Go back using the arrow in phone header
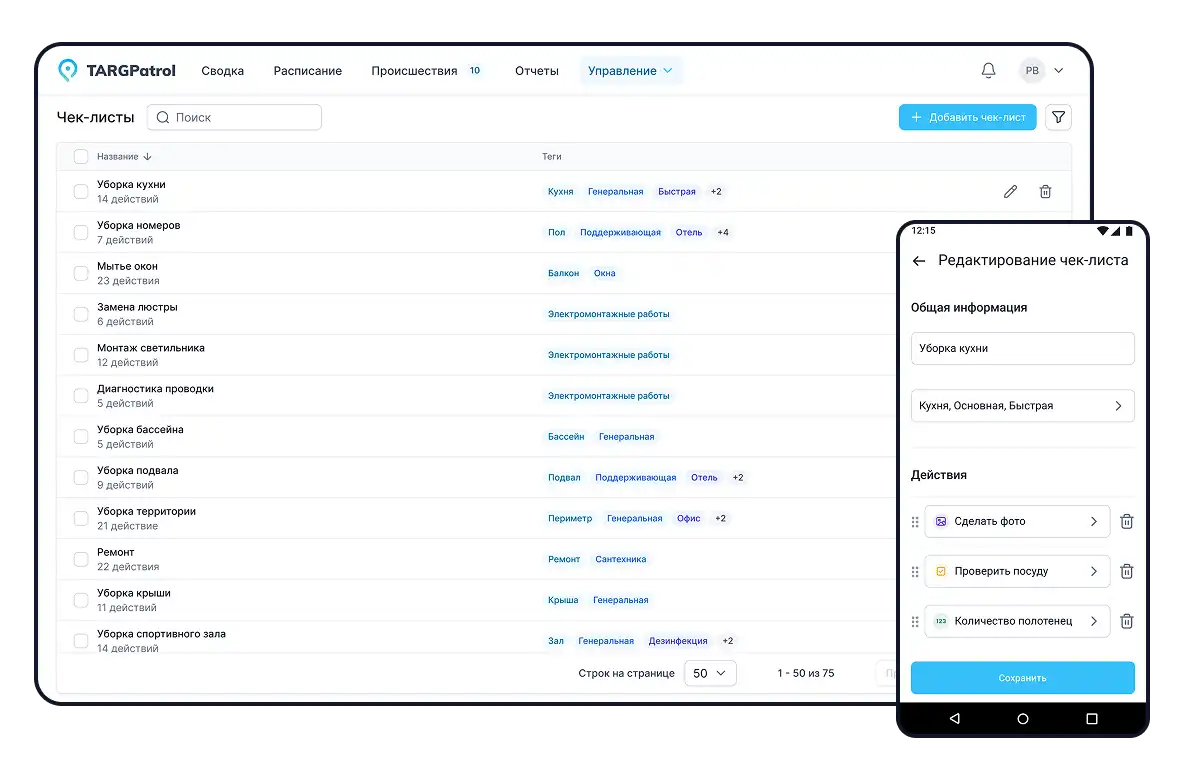 pyautogui.click(x=919, y=261)
